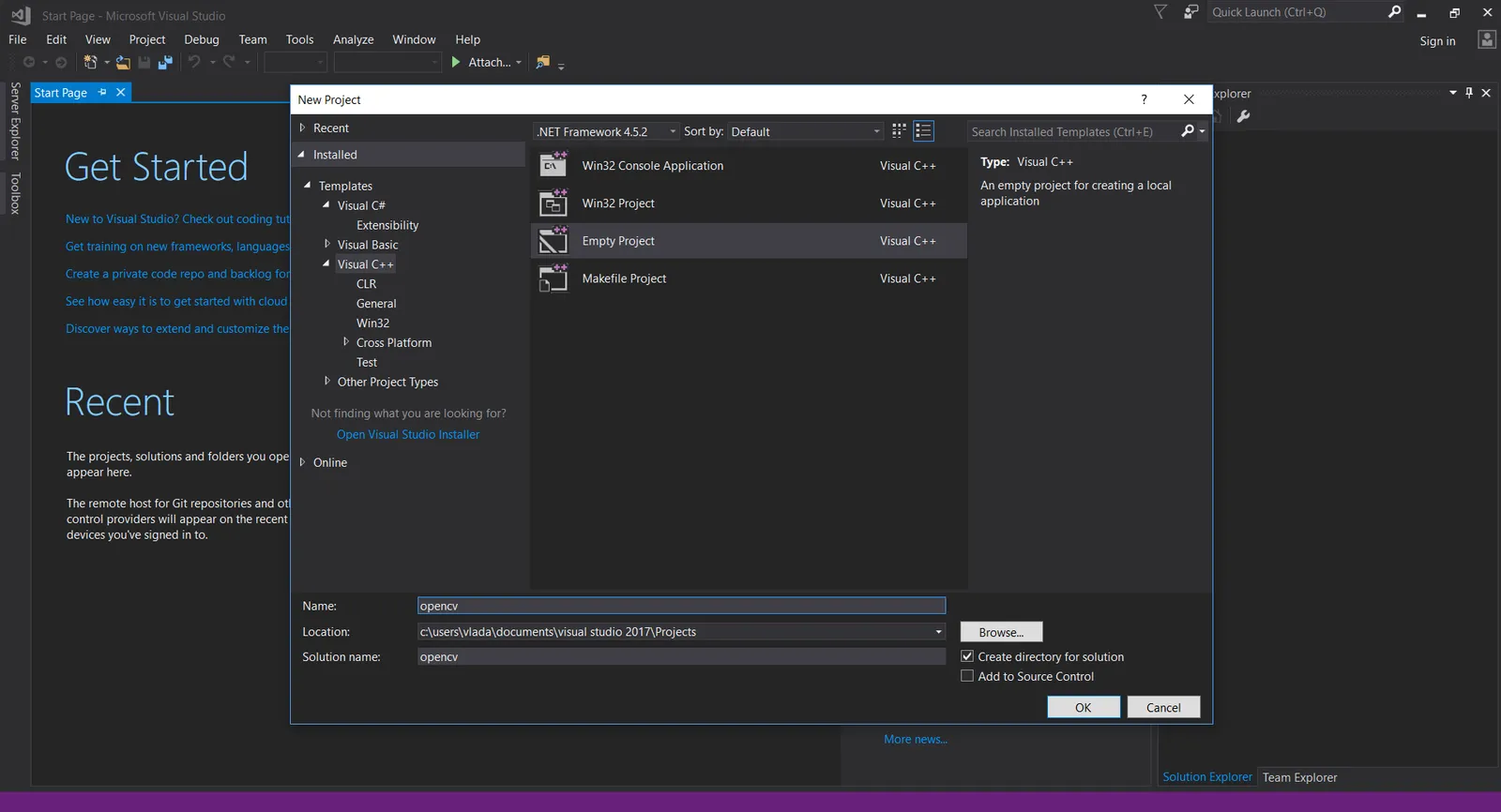Click the More news... link

click(x=916, y=739)
